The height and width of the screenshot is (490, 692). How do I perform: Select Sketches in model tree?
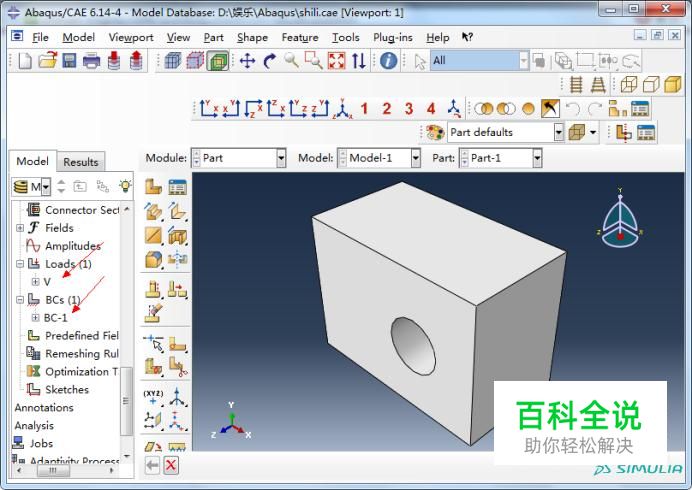tap(67, 389)
